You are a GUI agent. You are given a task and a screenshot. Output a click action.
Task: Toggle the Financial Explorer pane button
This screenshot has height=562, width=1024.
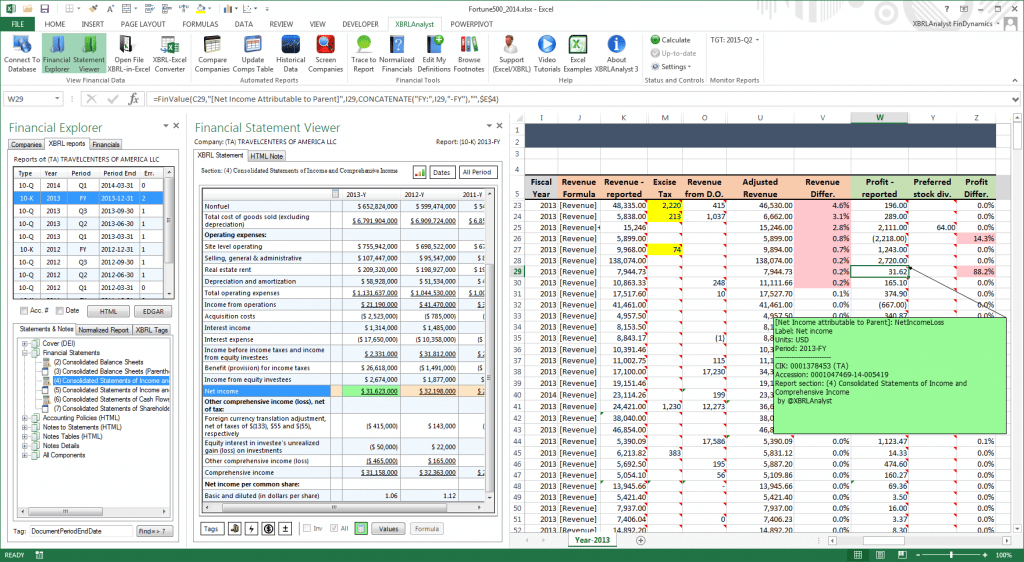click(x=56, y=54)
